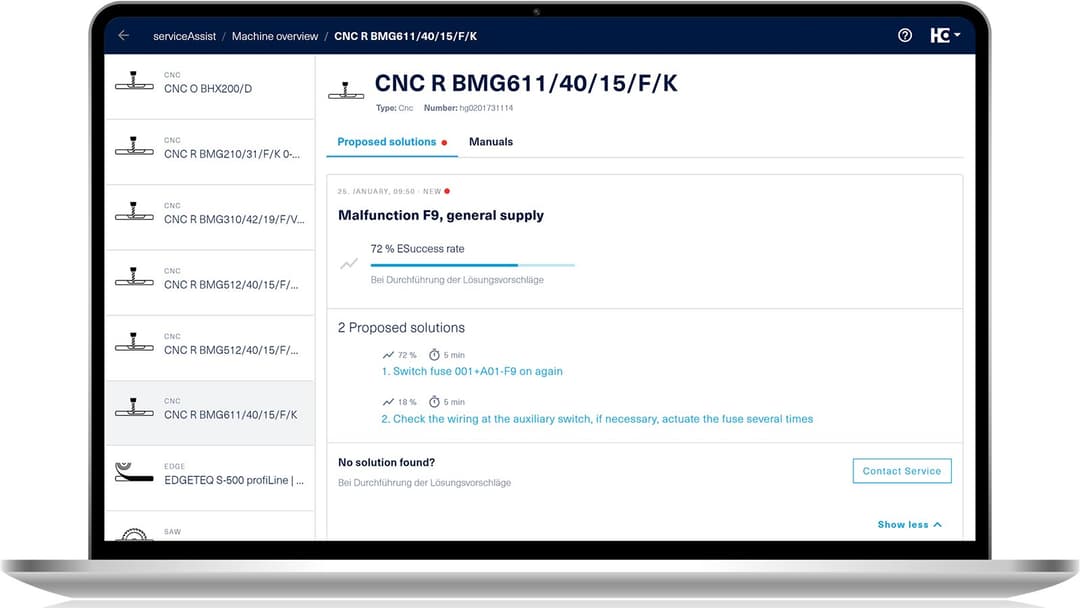The height and width of the screenshot is (608, 1080).
Task: Select the 25. January NEW timestamp label
Action: pyautogui.click(x=393, y=191)
